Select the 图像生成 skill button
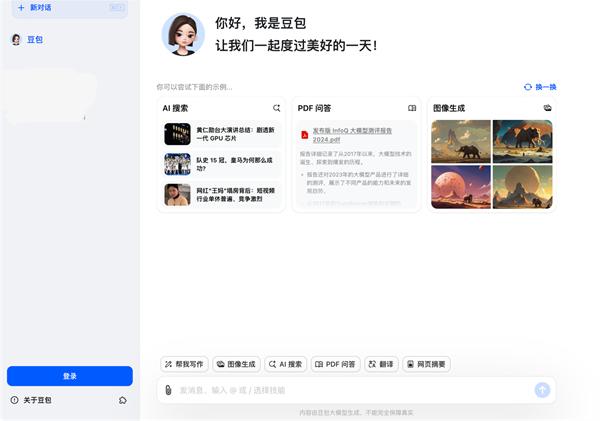Screen dimensions: 600x421 [x=236, y=364]
